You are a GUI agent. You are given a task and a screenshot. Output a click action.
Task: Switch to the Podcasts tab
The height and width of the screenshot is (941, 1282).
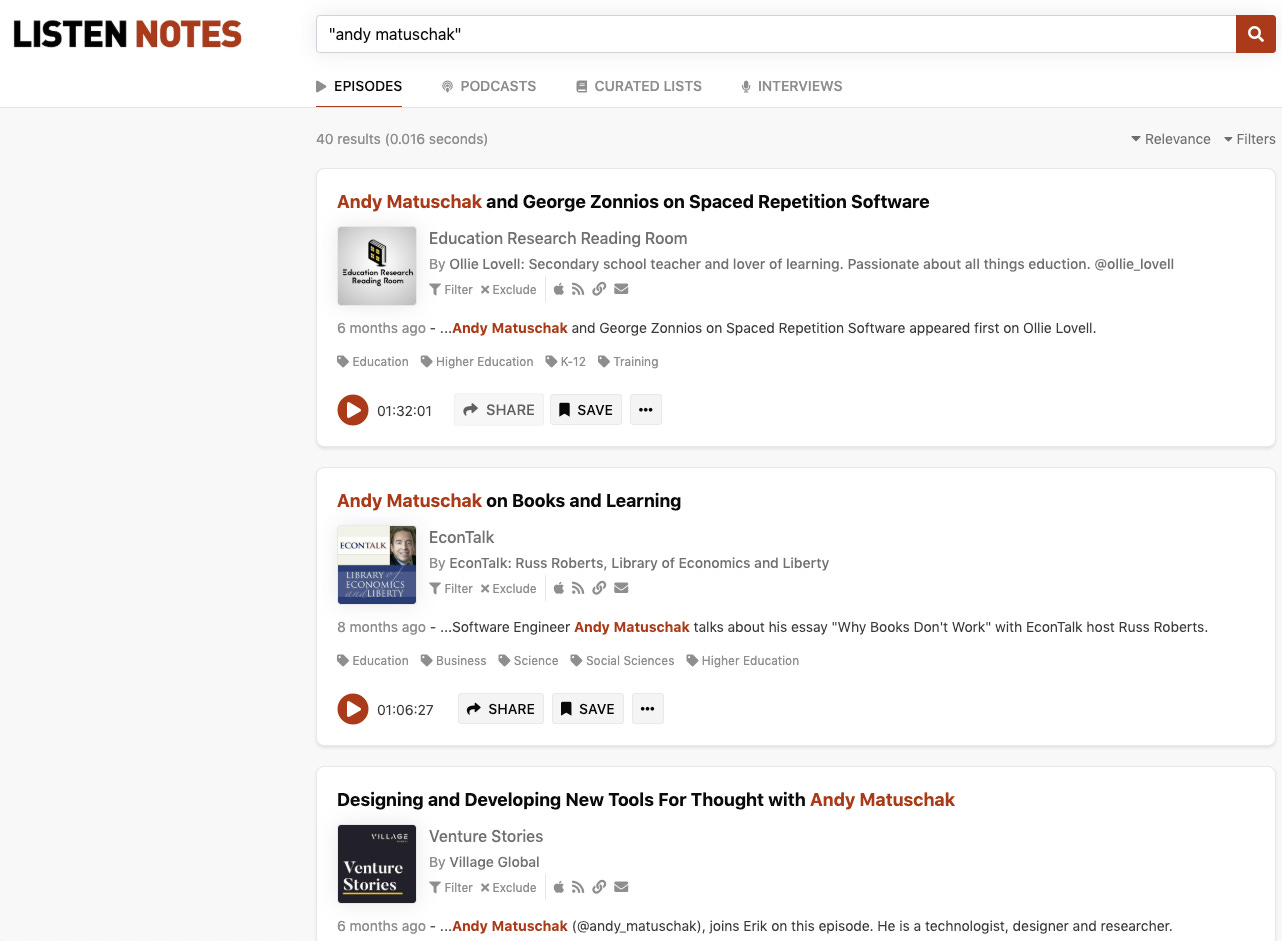pyautogui.click(x=489, y=86)
